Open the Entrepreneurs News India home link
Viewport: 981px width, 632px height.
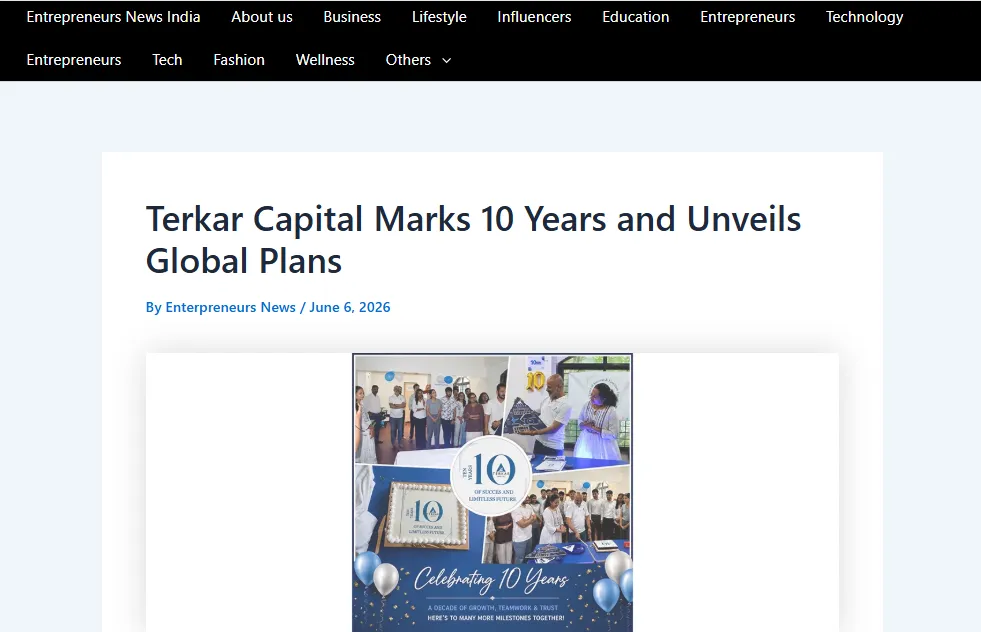[x=113, y=17]
